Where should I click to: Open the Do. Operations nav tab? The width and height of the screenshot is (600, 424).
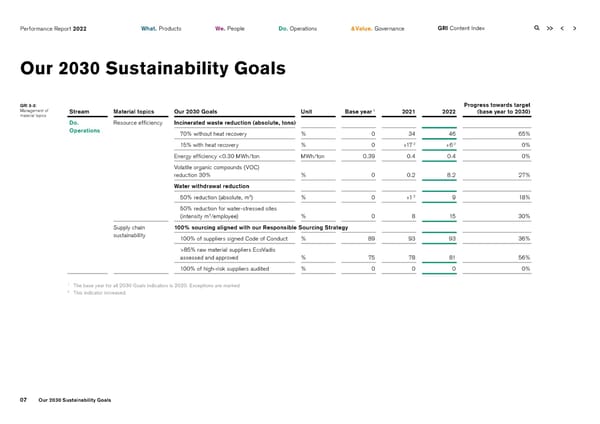(298, 29)
